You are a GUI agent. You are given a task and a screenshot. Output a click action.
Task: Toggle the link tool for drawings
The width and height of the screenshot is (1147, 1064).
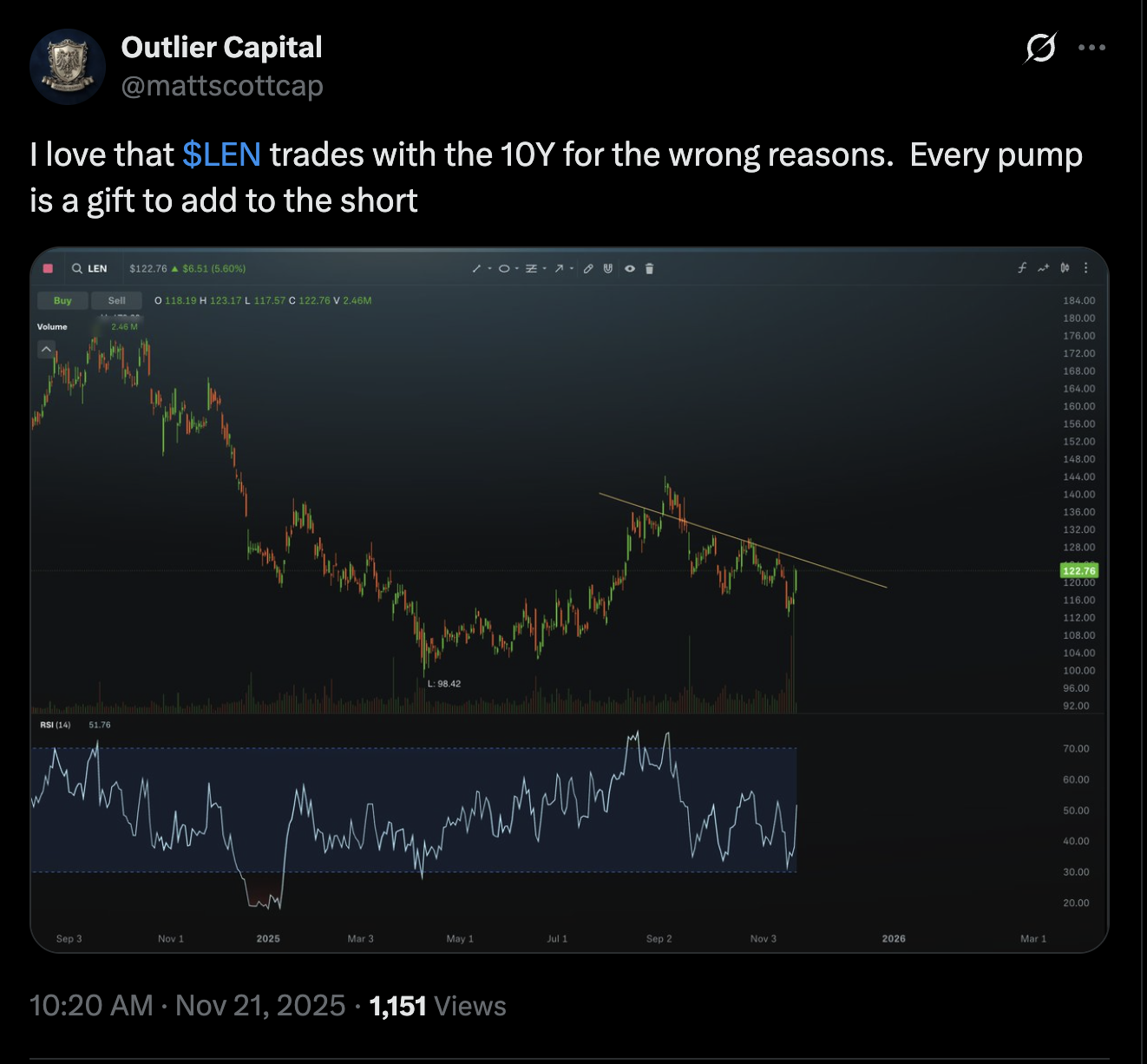588,269
